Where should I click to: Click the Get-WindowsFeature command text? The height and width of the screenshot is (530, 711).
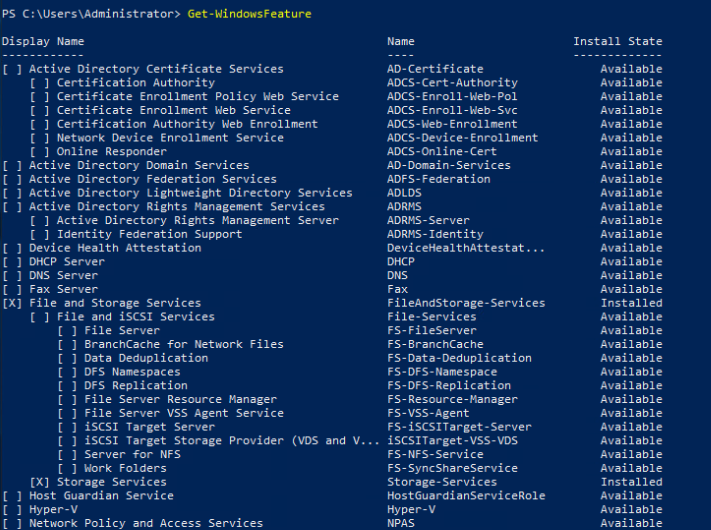coord(249,14)
